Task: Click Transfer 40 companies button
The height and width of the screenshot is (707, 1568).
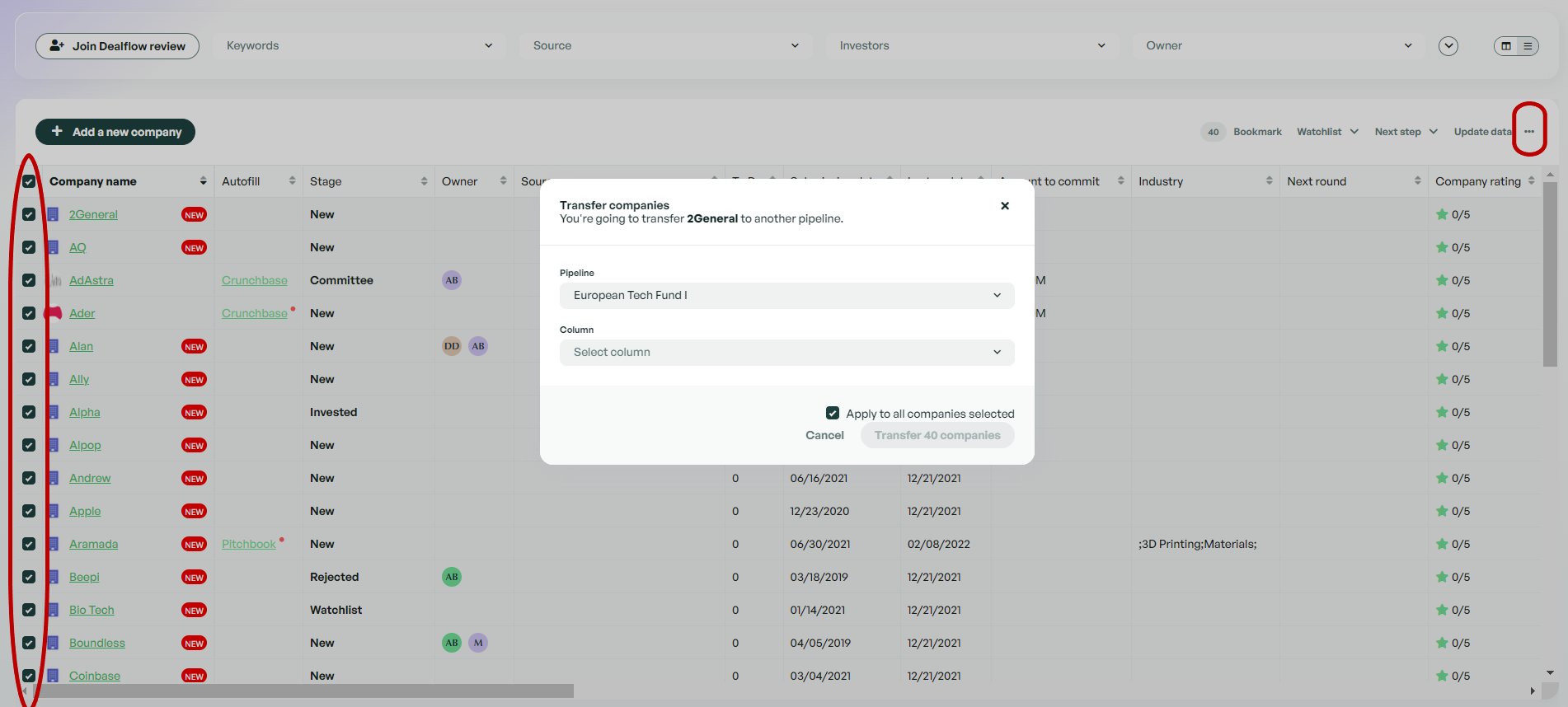Action: point(937,436)
